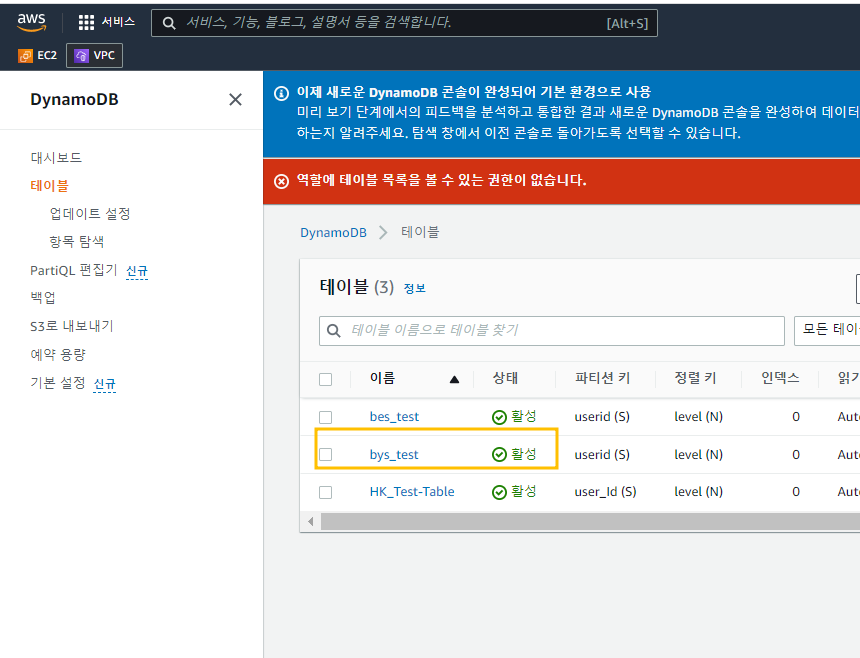Click the userid (S) cell in bes_test row

(x=602, y=417)
